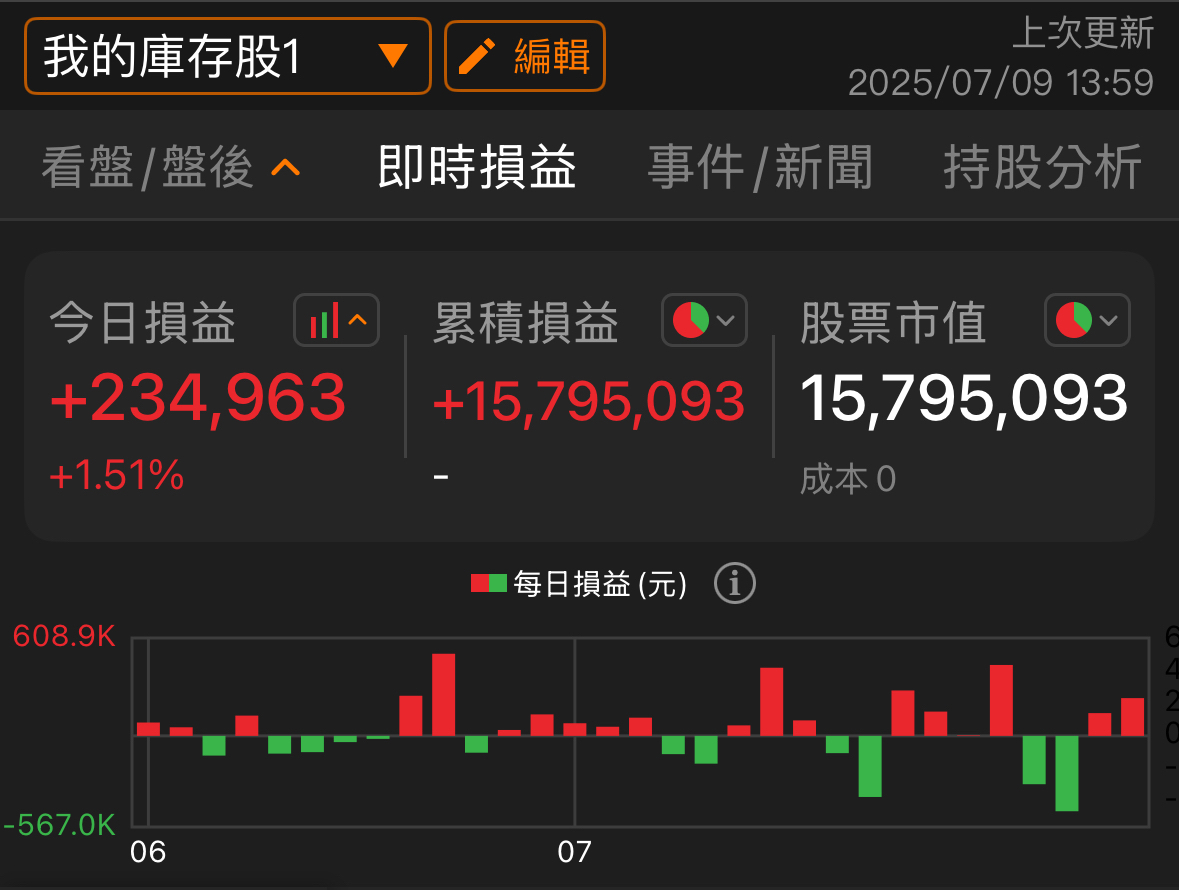Click the orange triangle arrow in portfolio selector
The height and width of the screenshot is (890, 1179).
click(392, 56)
